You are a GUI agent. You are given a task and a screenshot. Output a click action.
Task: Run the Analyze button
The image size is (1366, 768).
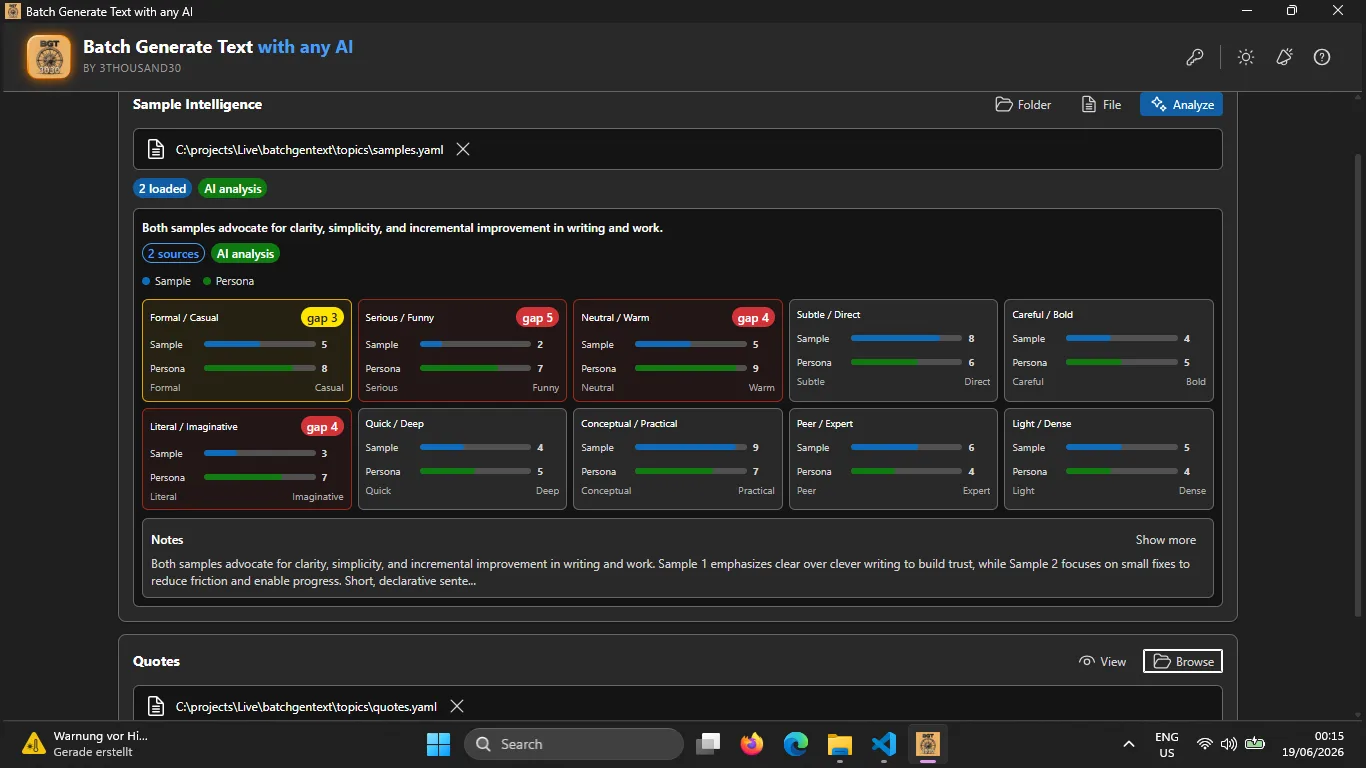coord(1181,104)
